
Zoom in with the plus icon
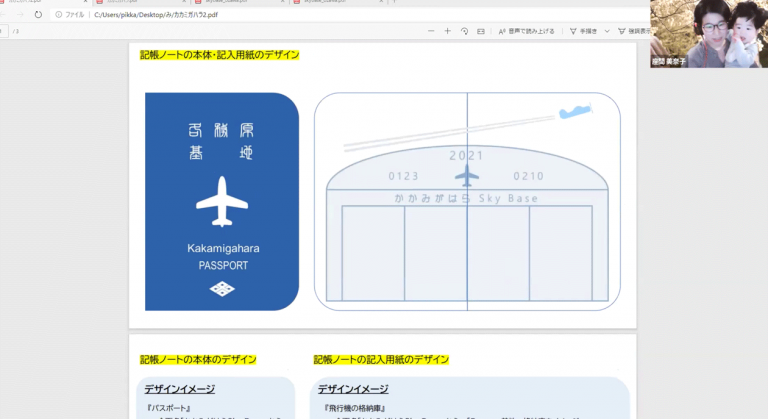pyautogui.click(x=448, y=31)
